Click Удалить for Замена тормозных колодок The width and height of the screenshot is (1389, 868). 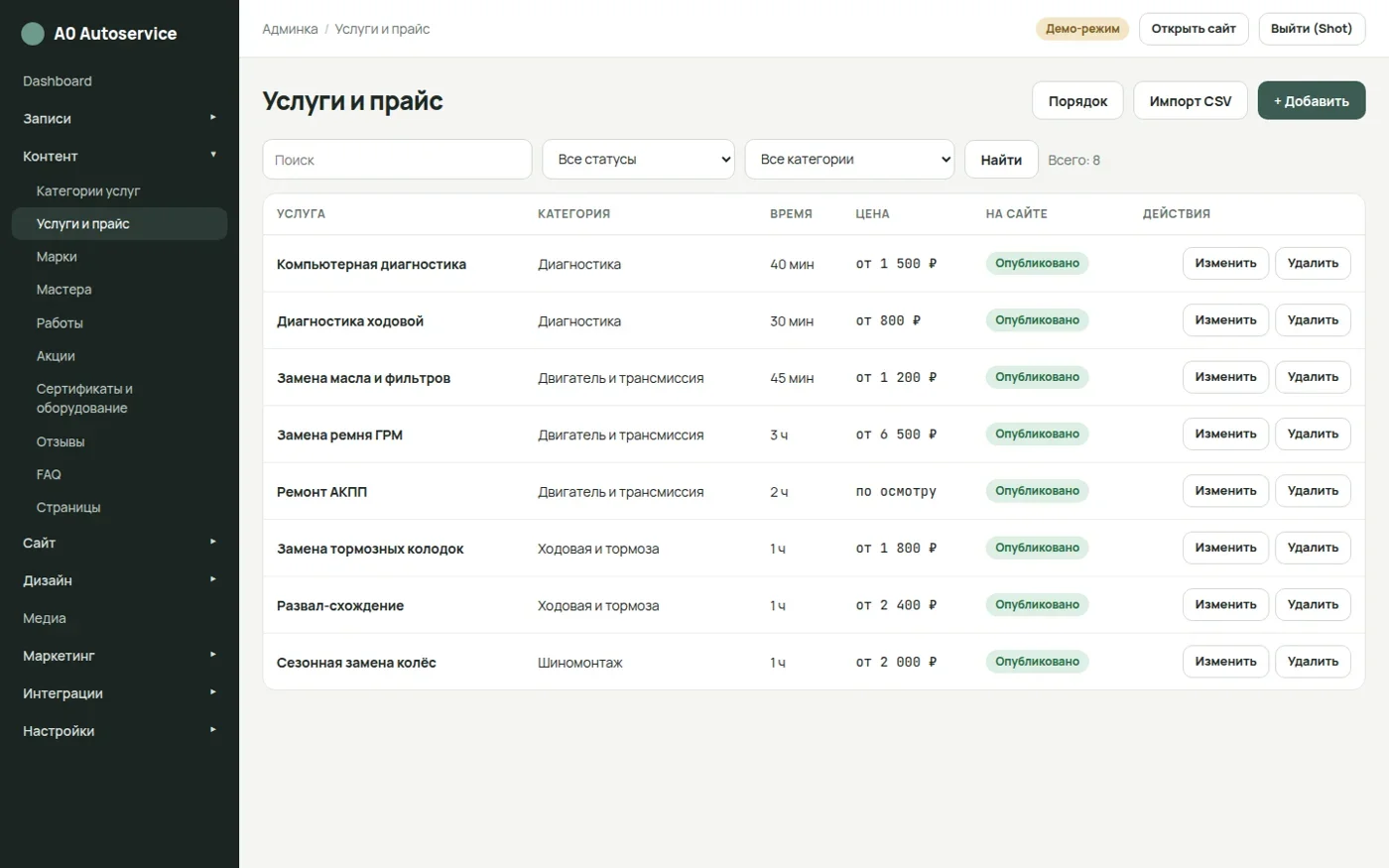[x=1313, y=548]
